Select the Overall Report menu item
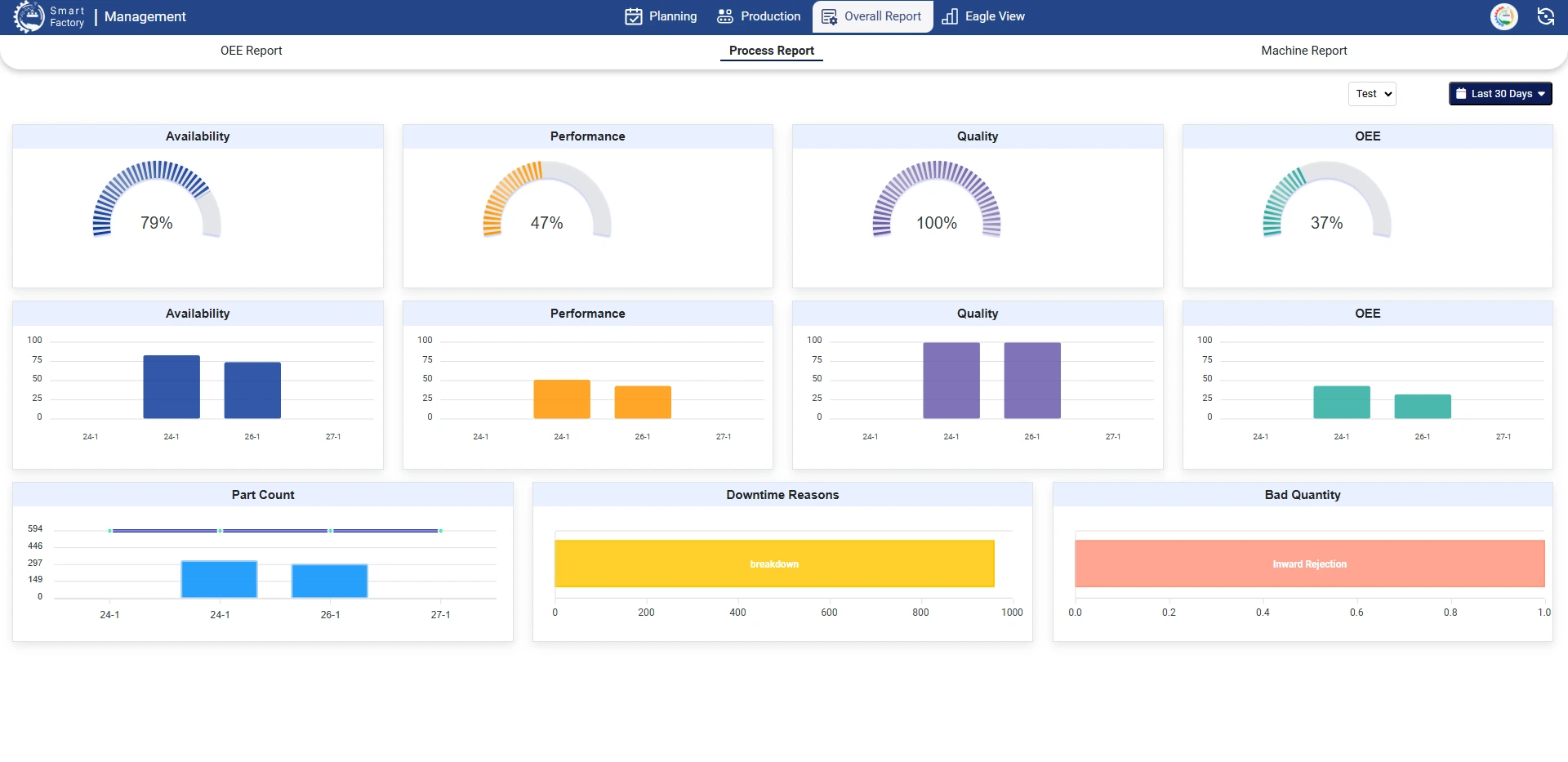This screenshot has width=1568, height=762. tap(872, 16)
